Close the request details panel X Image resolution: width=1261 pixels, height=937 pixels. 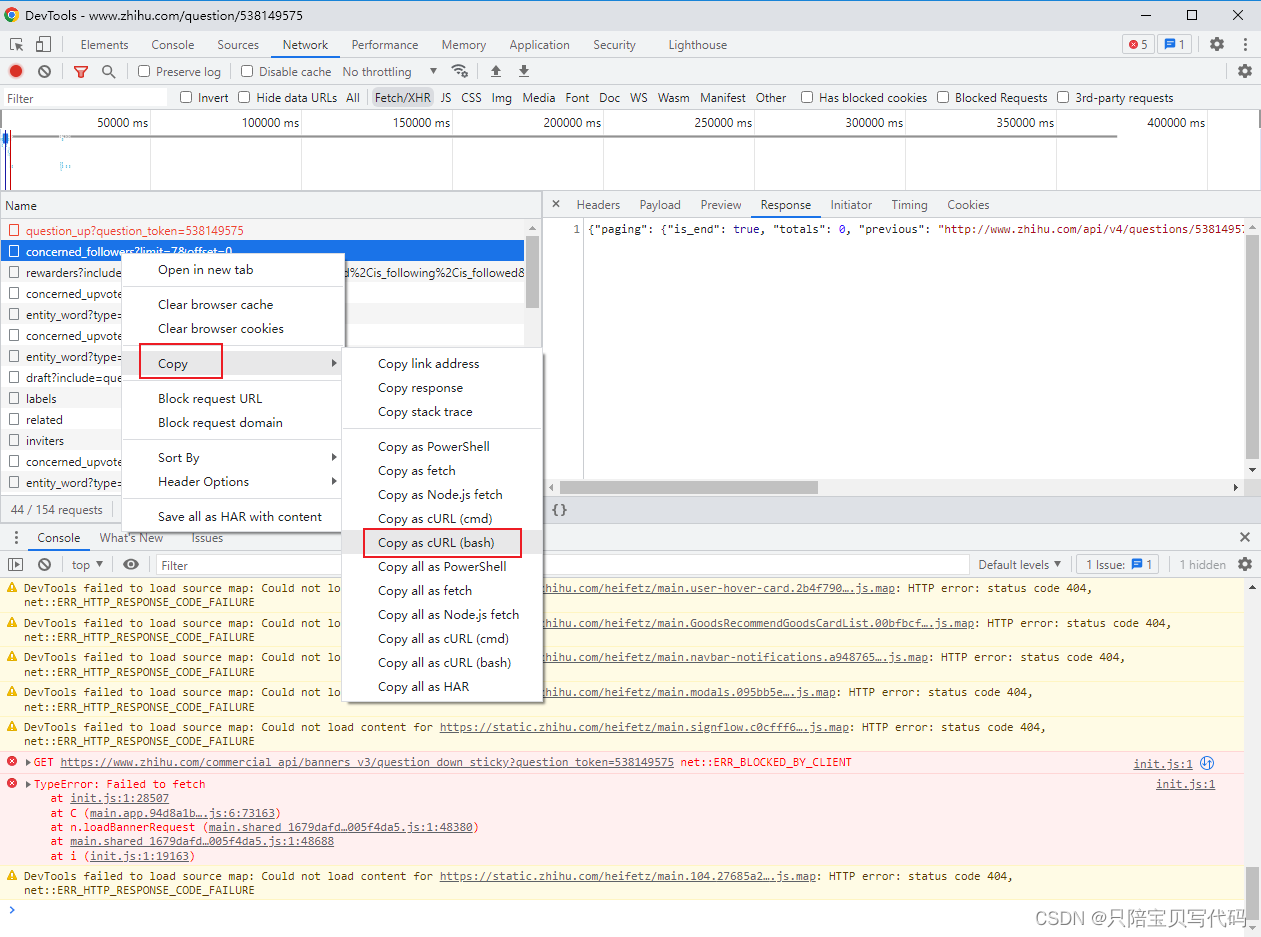[x=556, y=204]
